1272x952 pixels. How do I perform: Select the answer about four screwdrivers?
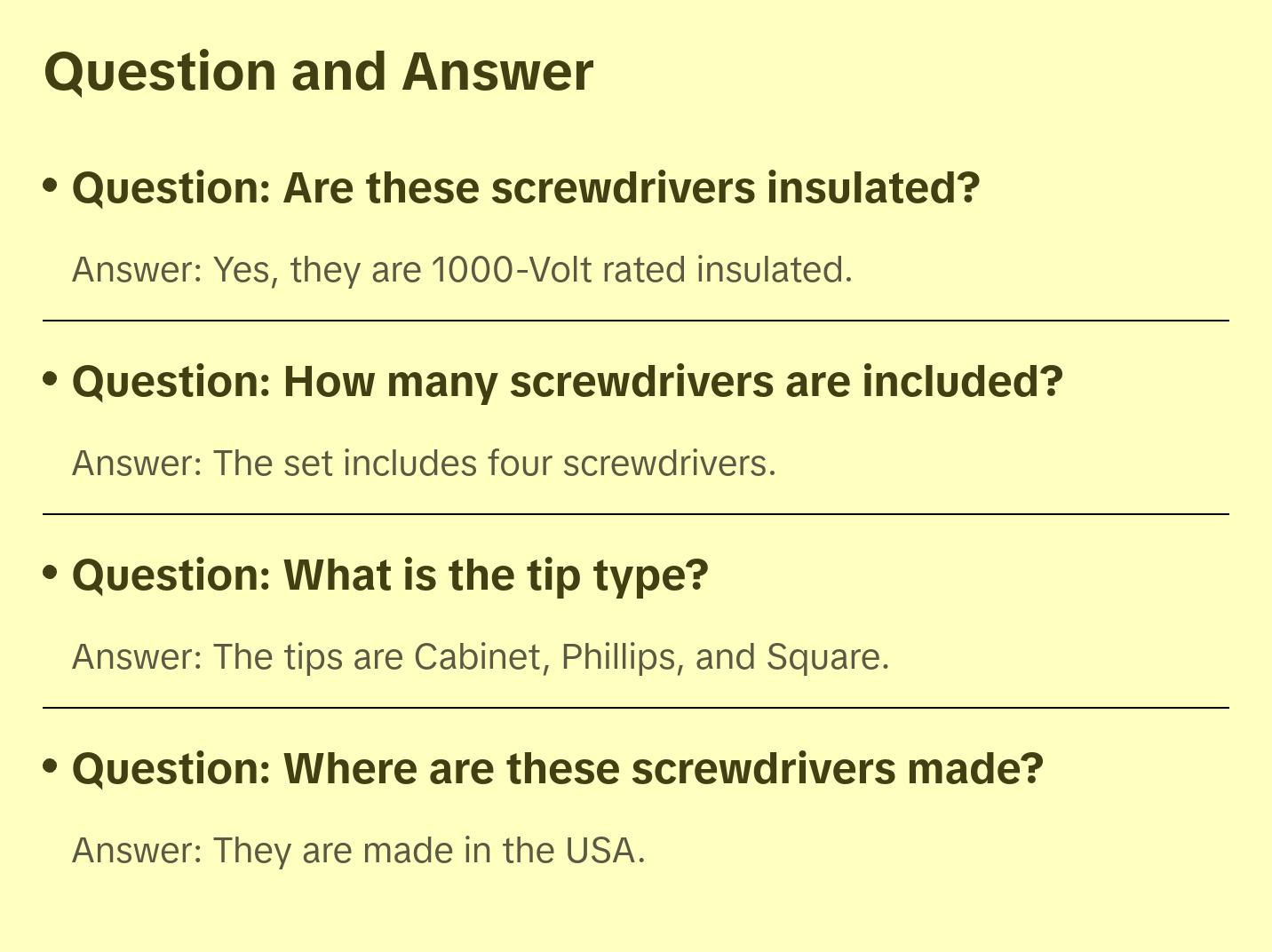tap(424, 464)
